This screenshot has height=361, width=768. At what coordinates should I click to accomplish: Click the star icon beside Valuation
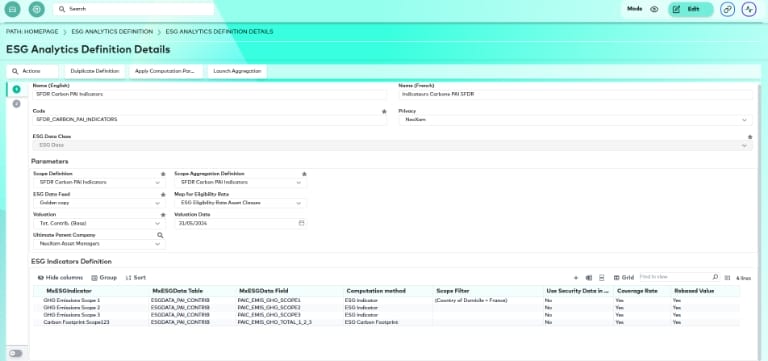click(163, 215)
